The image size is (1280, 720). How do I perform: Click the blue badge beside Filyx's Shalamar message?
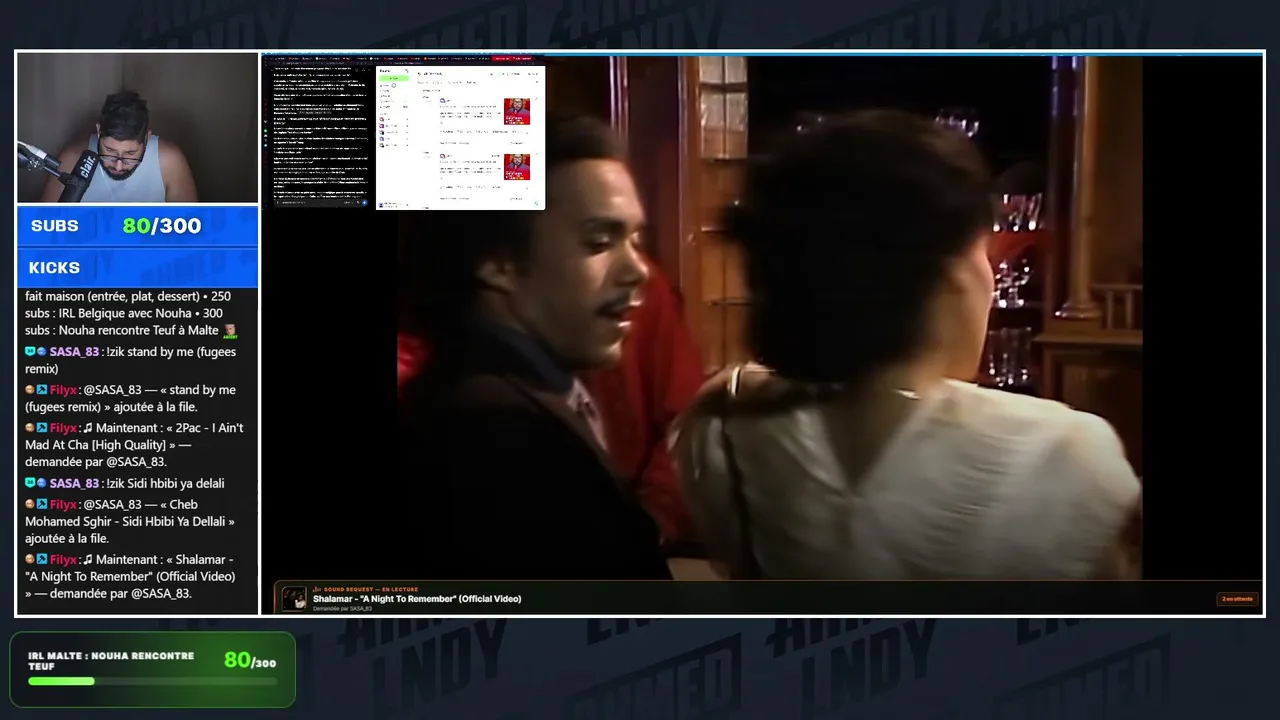pyautogui.click(x=42, y=560)
